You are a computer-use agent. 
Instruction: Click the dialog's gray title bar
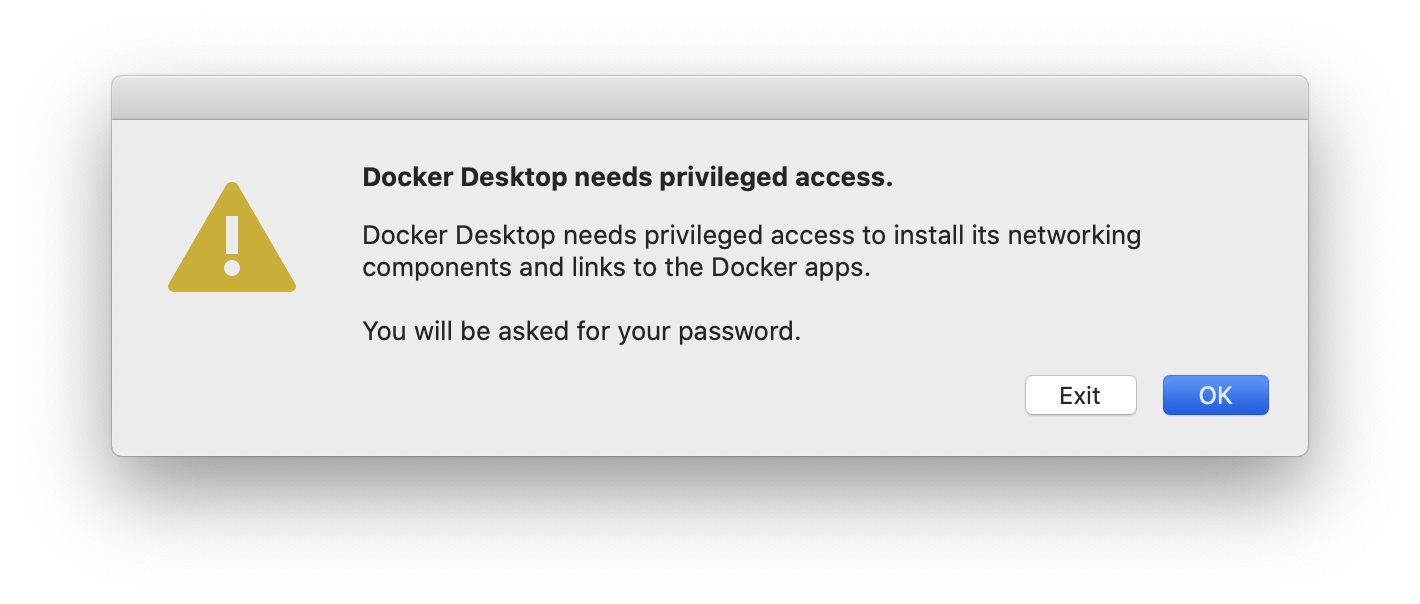[x=710, y=98]
